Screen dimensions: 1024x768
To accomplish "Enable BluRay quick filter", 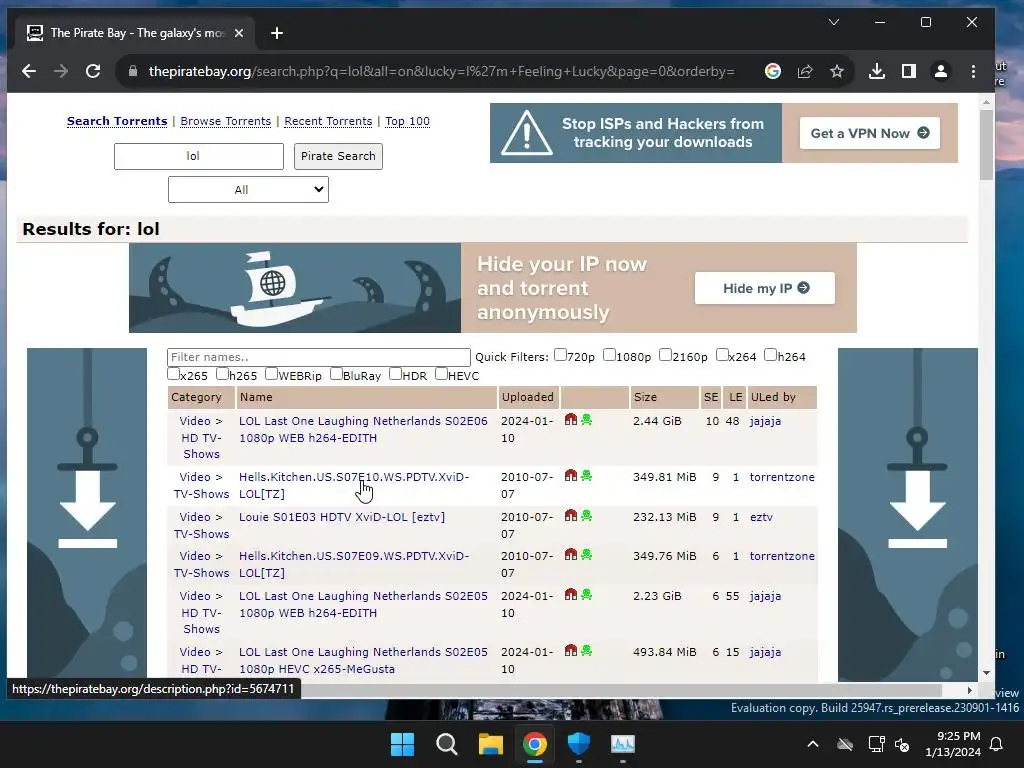I will click(x=336, y=374).
